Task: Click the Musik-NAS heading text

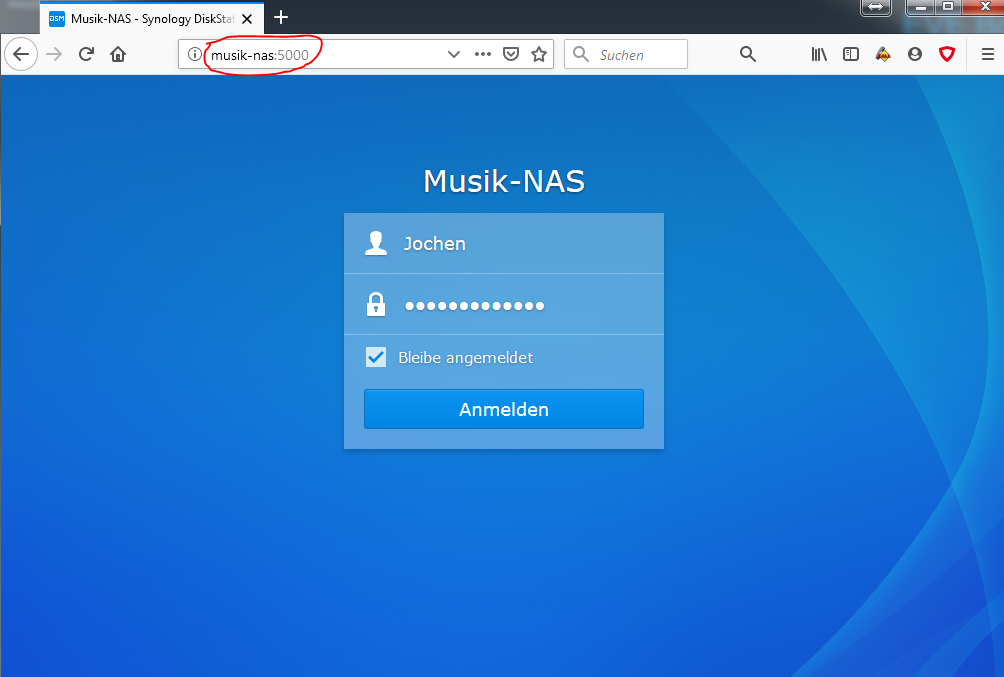Action: click(504, 181)
